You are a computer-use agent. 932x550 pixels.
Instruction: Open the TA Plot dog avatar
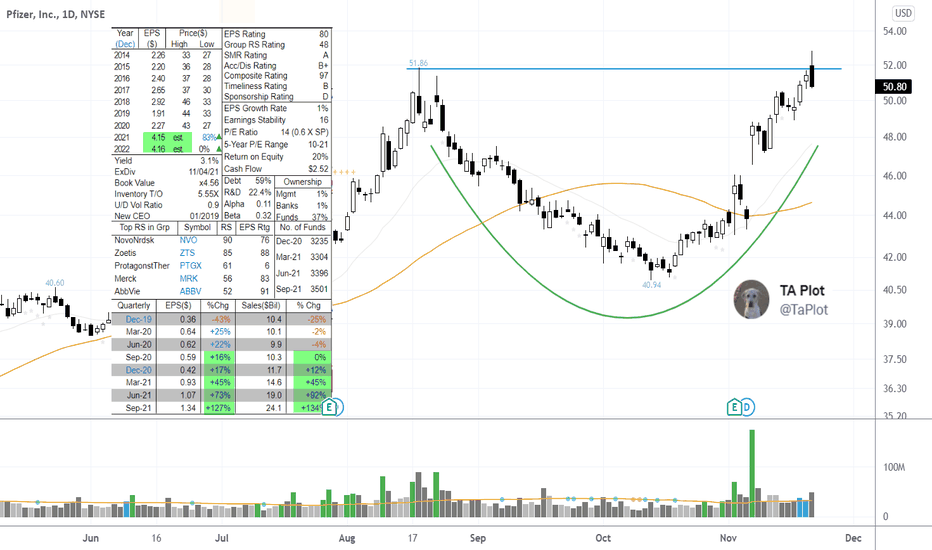(x=752, y=299)
